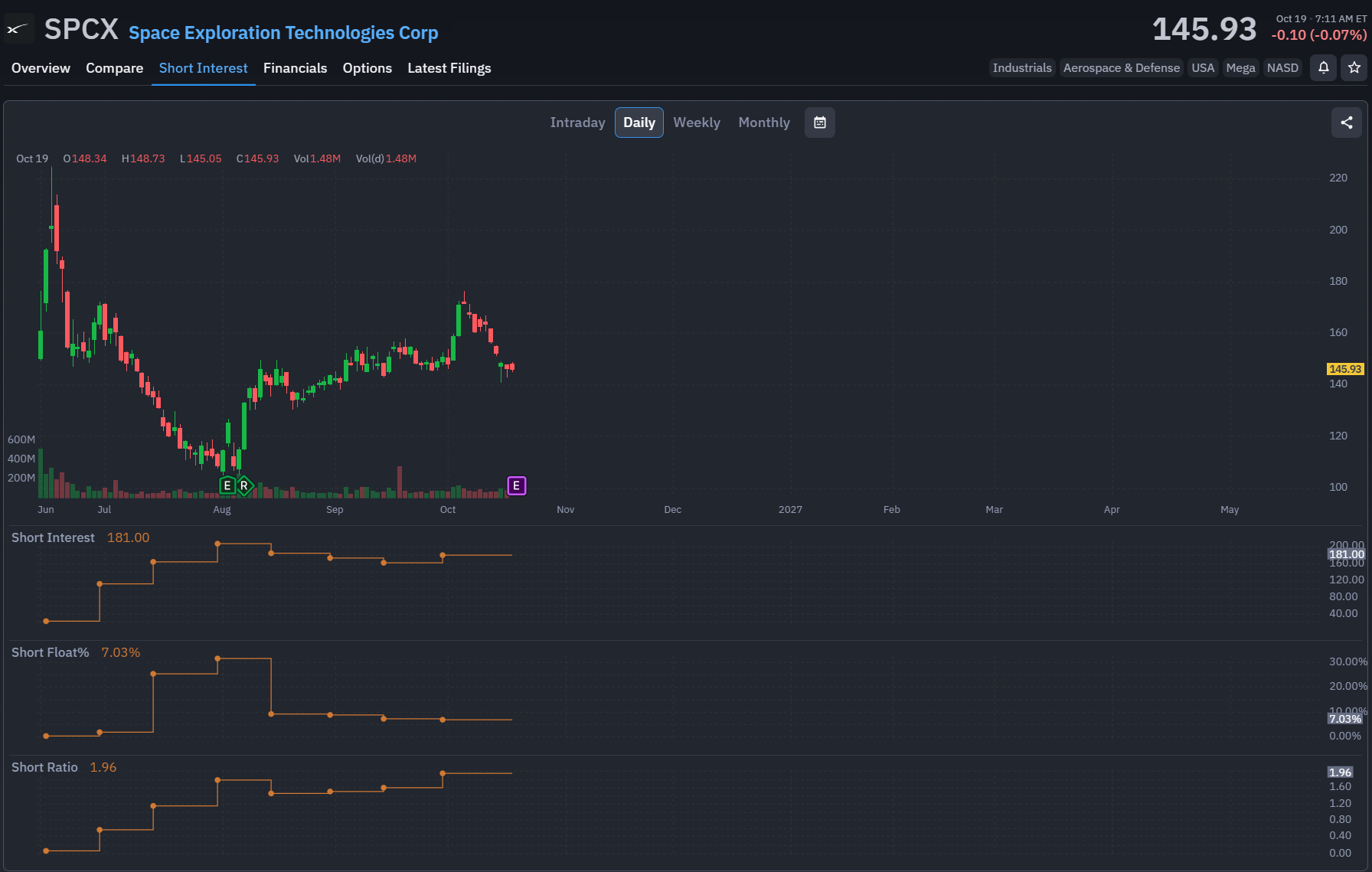Click the Nov label on time axis
The width and height of the screenshot is (1372, 872).
tap(565, 509)
